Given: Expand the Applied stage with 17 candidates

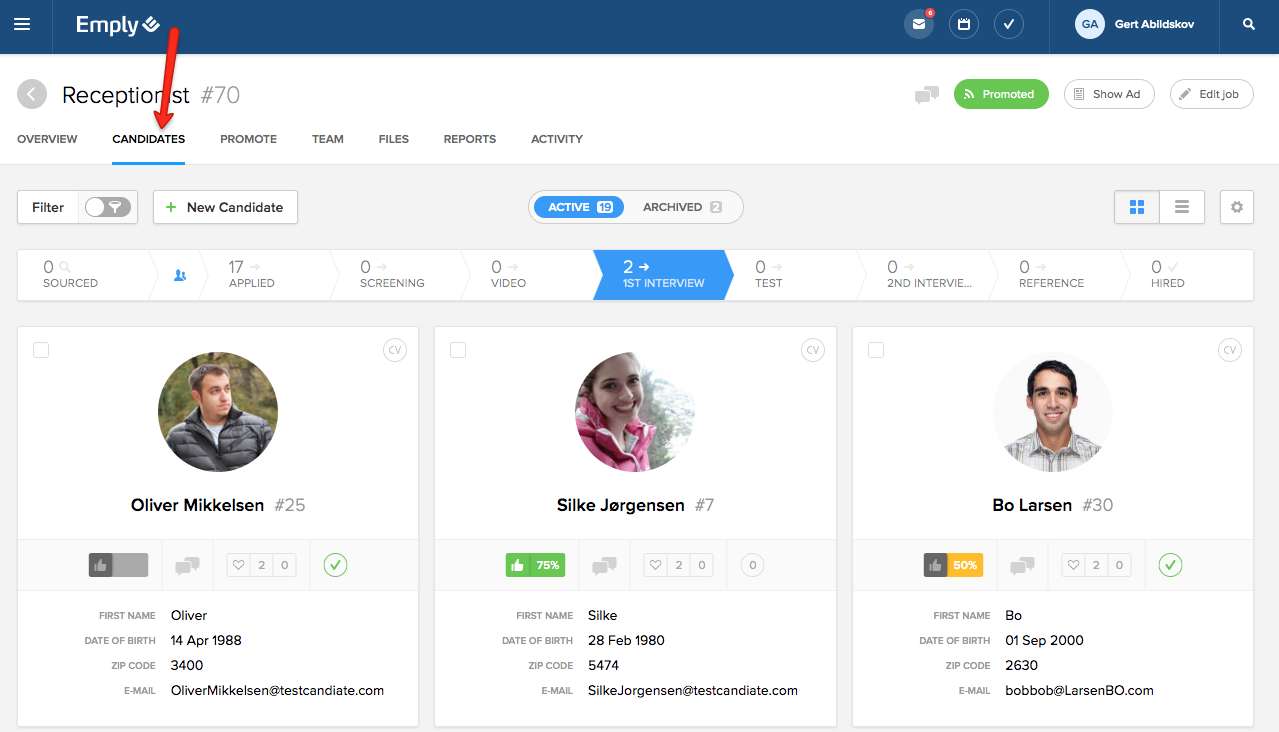Looking at the screenshot, I should [250, 275].
